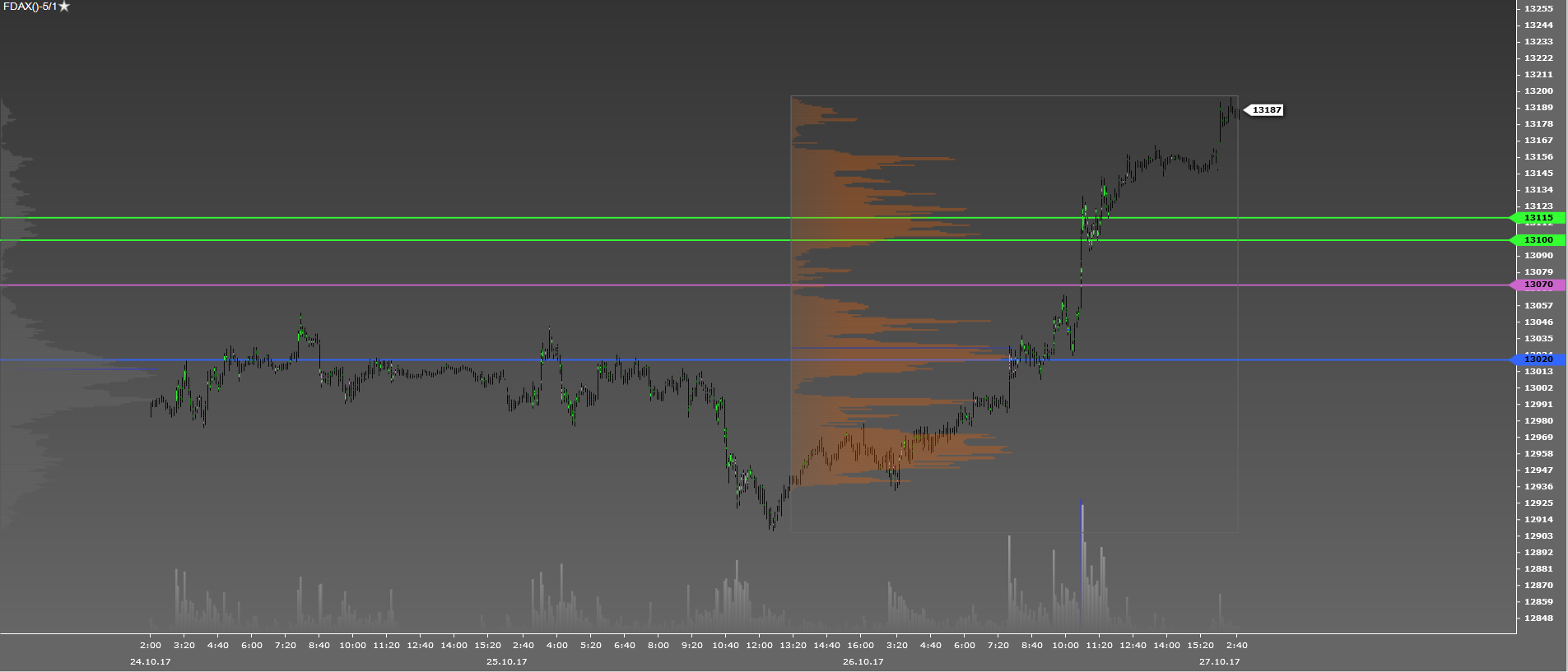Click the magenta horizontal line at 13070
This screenshot has height=672, width=1568.
[x=494, y=285]
